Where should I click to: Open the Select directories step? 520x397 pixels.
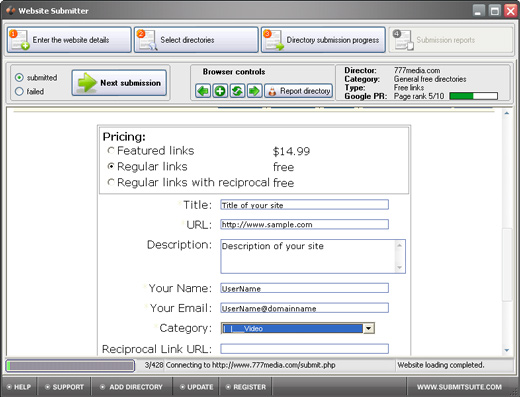coord(196,40)
